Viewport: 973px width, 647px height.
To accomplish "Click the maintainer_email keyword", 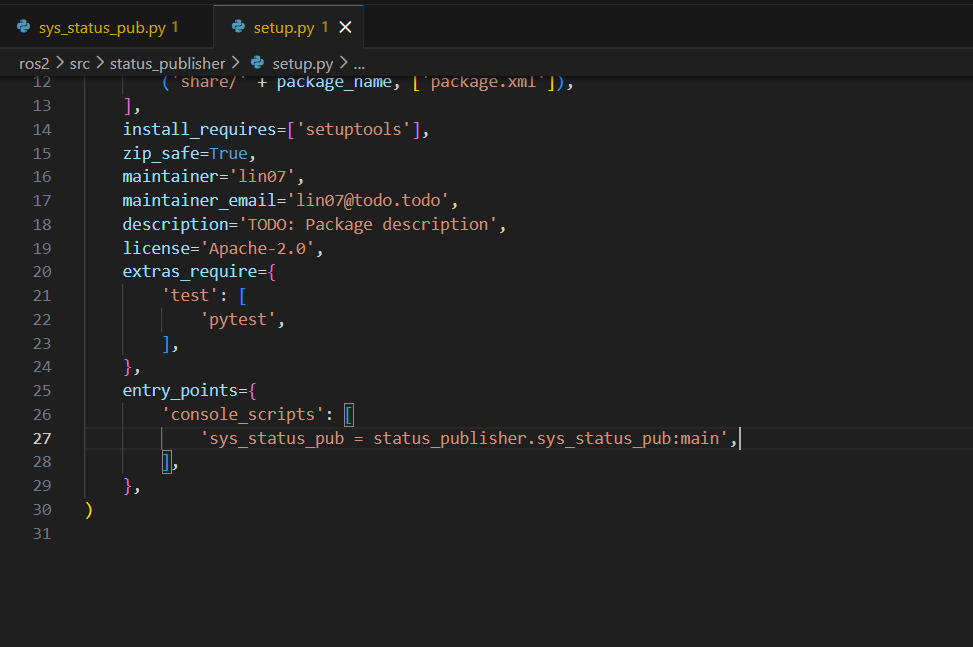I will click(x=199, y=200).
